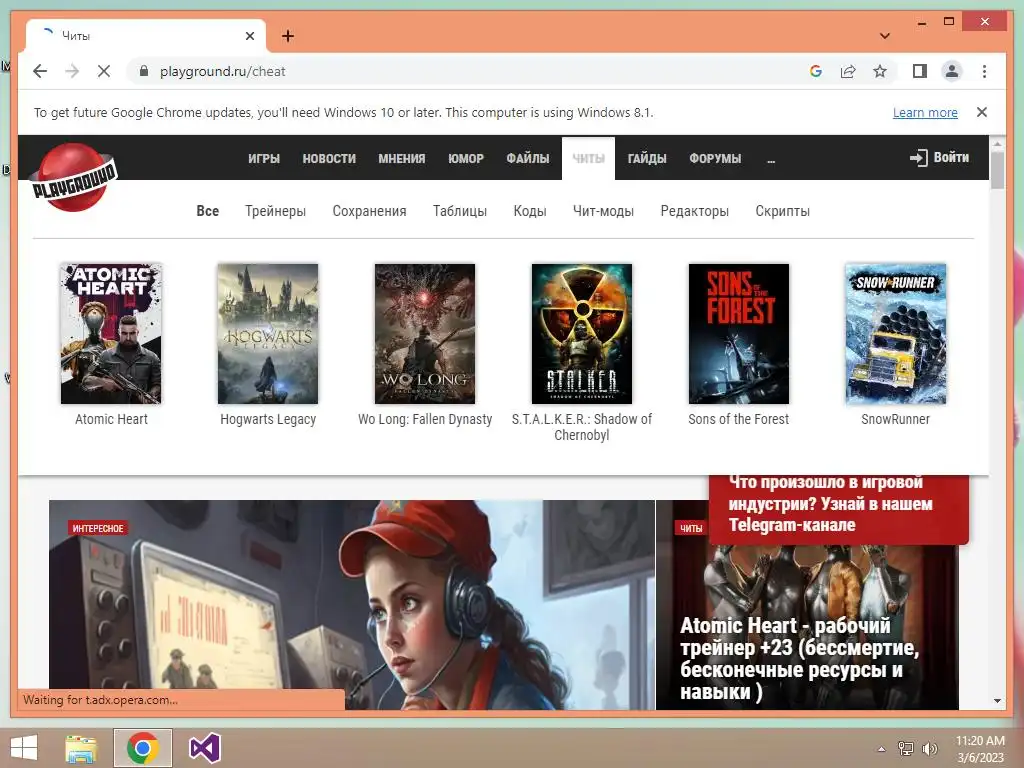Click the SnowRunner title link
The height and width of the screenshot is (768, 1024).
[895, 419]
